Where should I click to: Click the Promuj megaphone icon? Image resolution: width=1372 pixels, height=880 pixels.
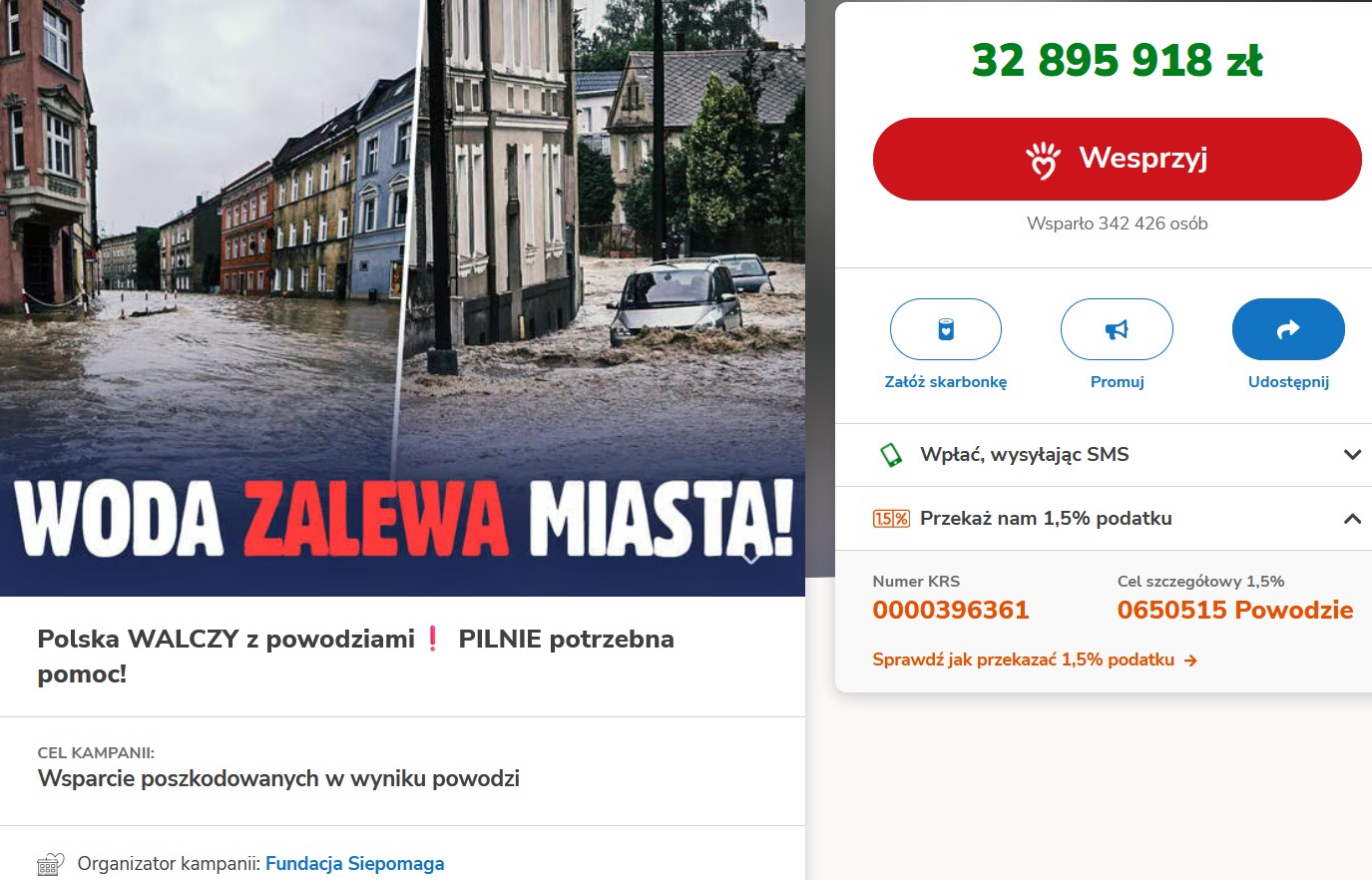point(1117,329)
